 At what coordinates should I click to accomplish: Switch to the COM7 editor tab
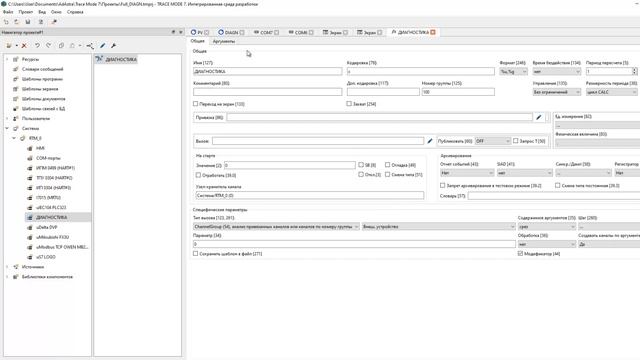click(266, 32)
